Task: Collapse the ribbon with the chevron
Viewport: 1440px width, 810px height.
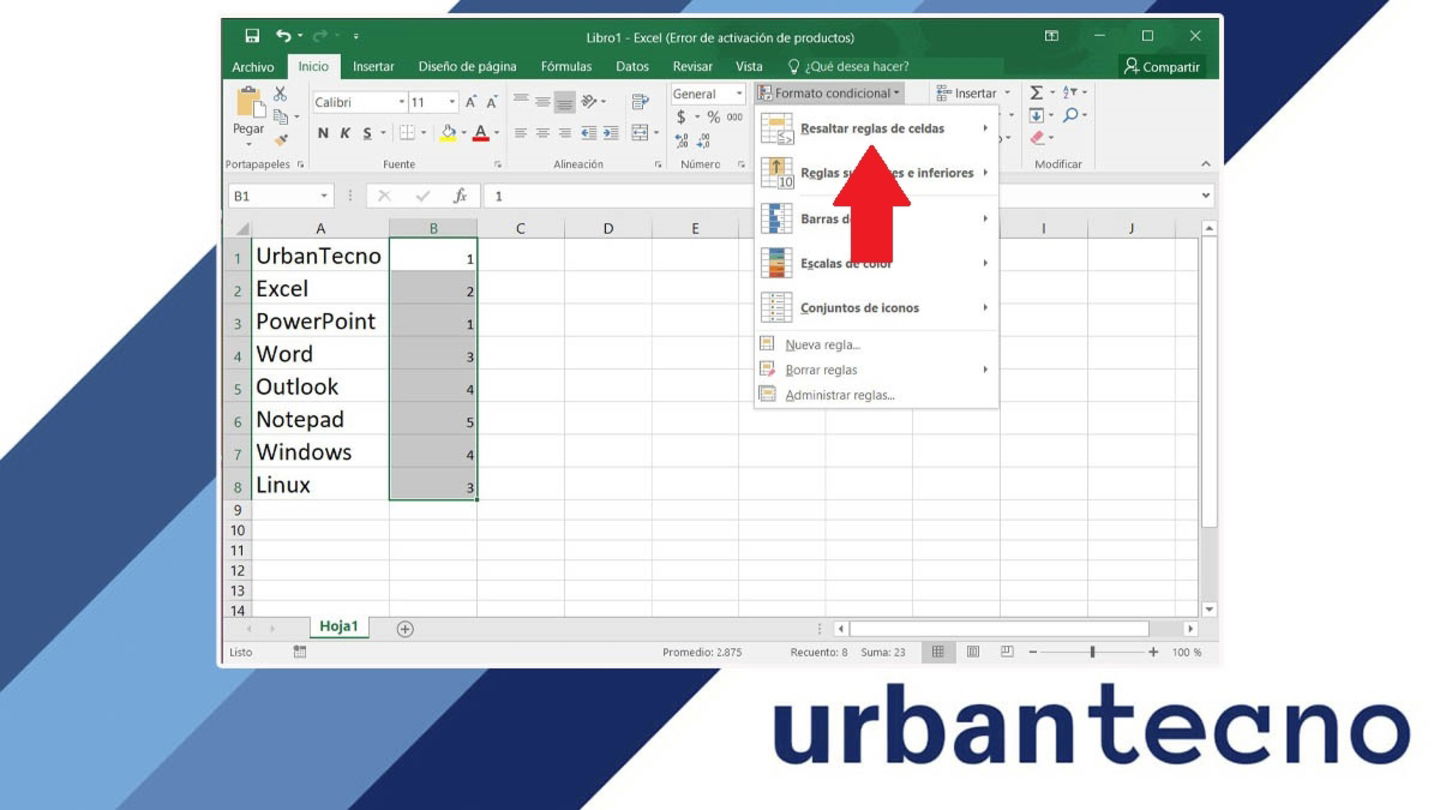Action: (1206, 164)
